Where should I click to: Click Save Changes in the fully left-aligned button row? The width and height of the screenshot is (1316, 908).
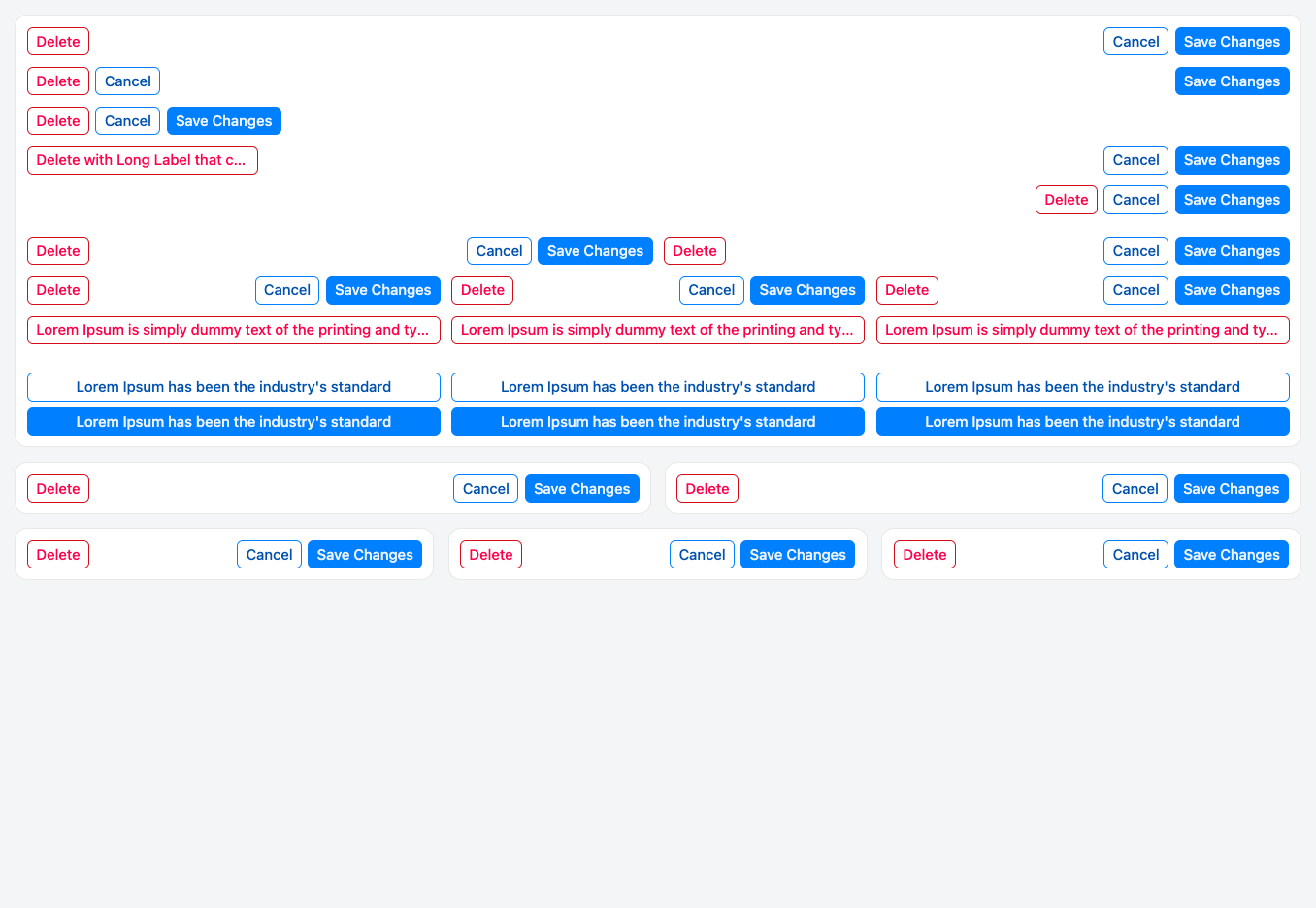223,121
